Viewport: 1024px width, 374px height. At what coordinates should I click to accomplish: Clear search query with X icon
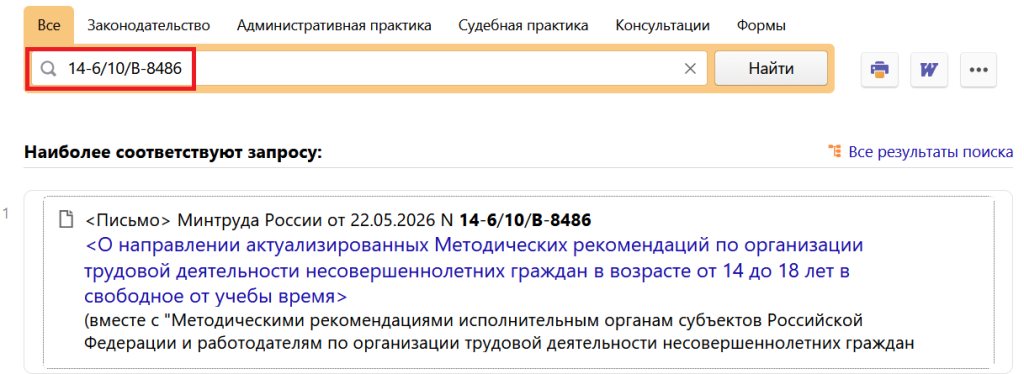point(690,69)
